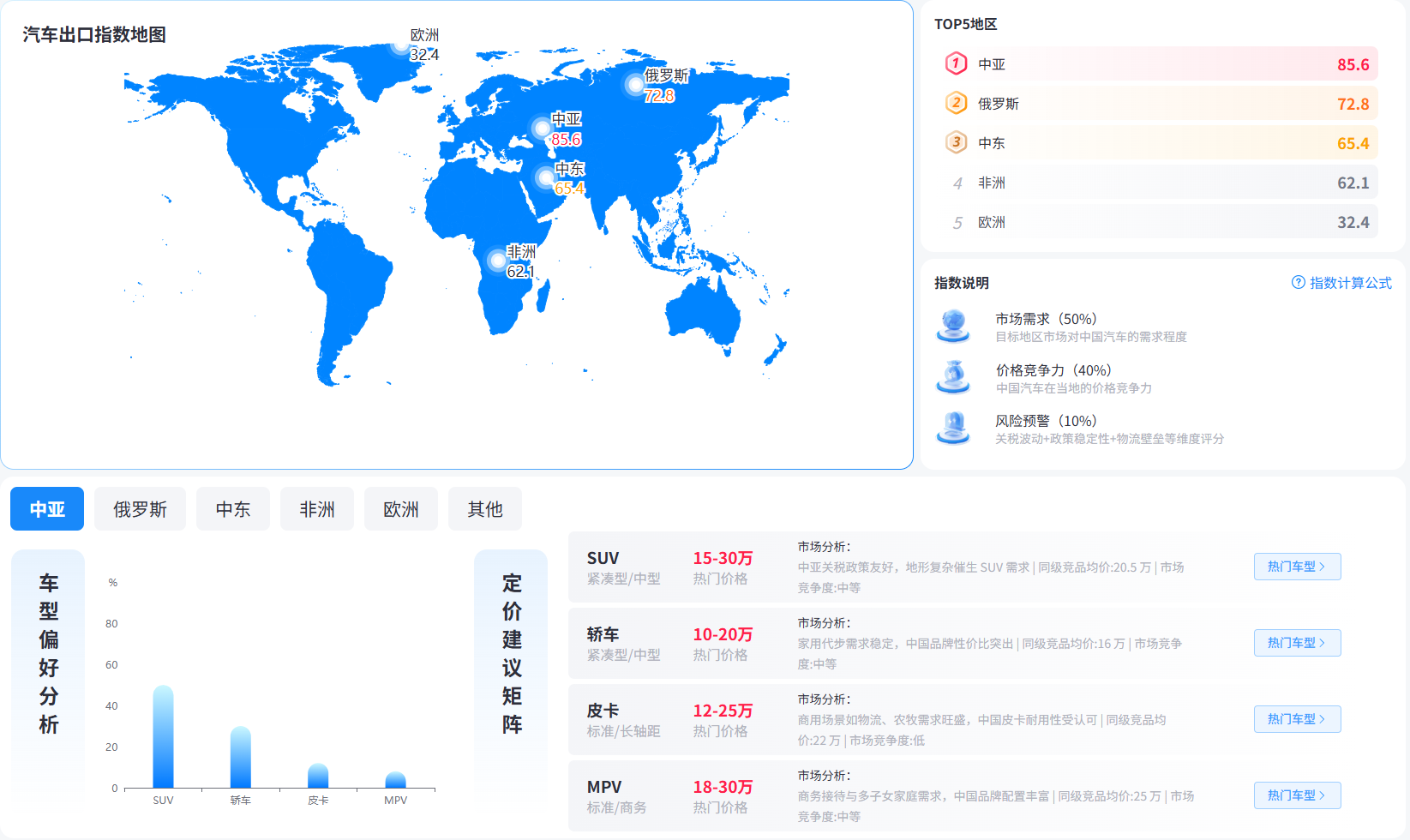Click the rank 2 badge icon for 俄罗斯
Viewport: 1410px width, 840px height.
click(x=956, y=104)
